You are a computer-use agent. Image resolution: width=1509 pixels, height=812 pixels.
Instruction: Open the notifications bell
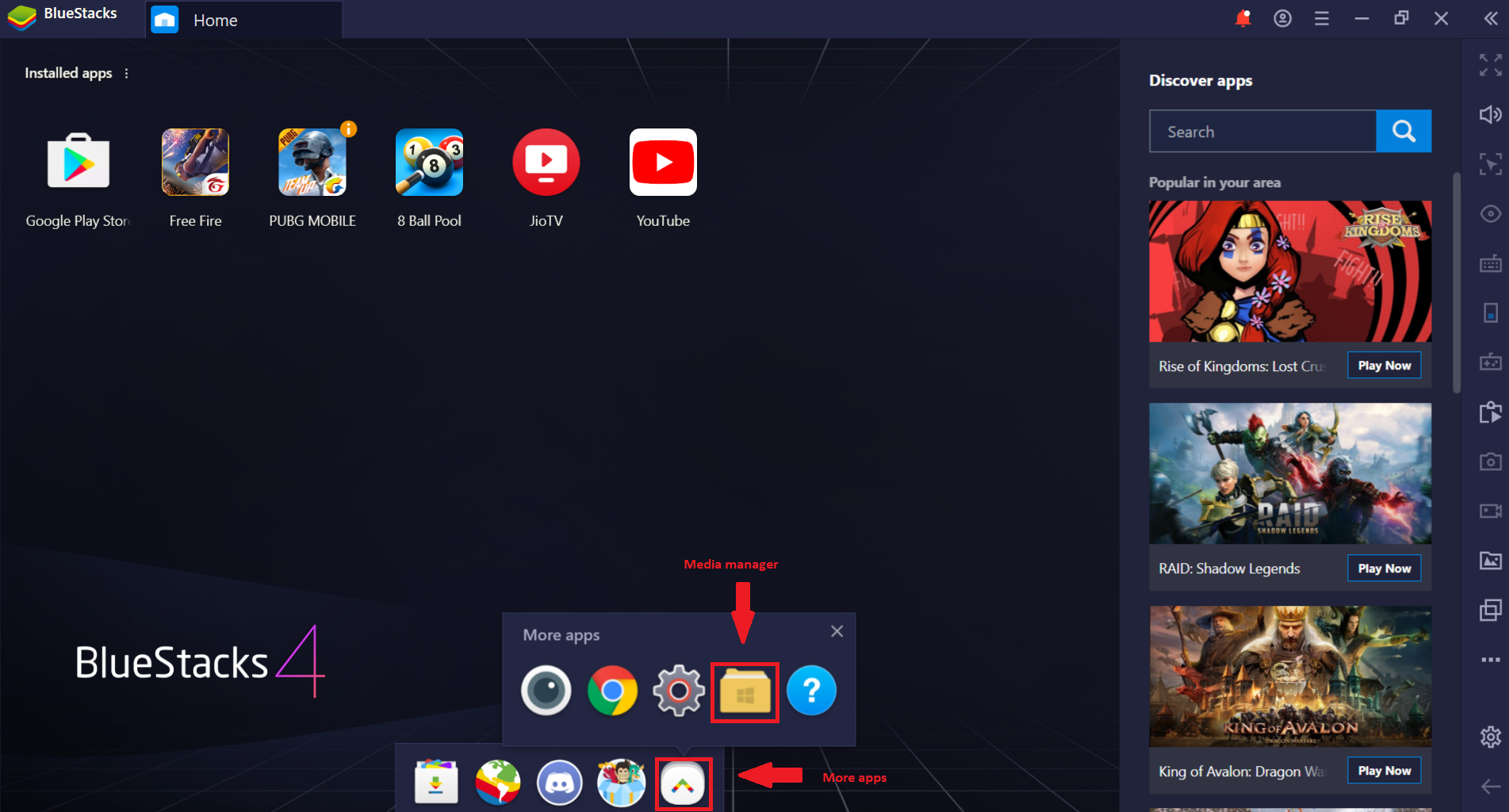point(1243,18)
